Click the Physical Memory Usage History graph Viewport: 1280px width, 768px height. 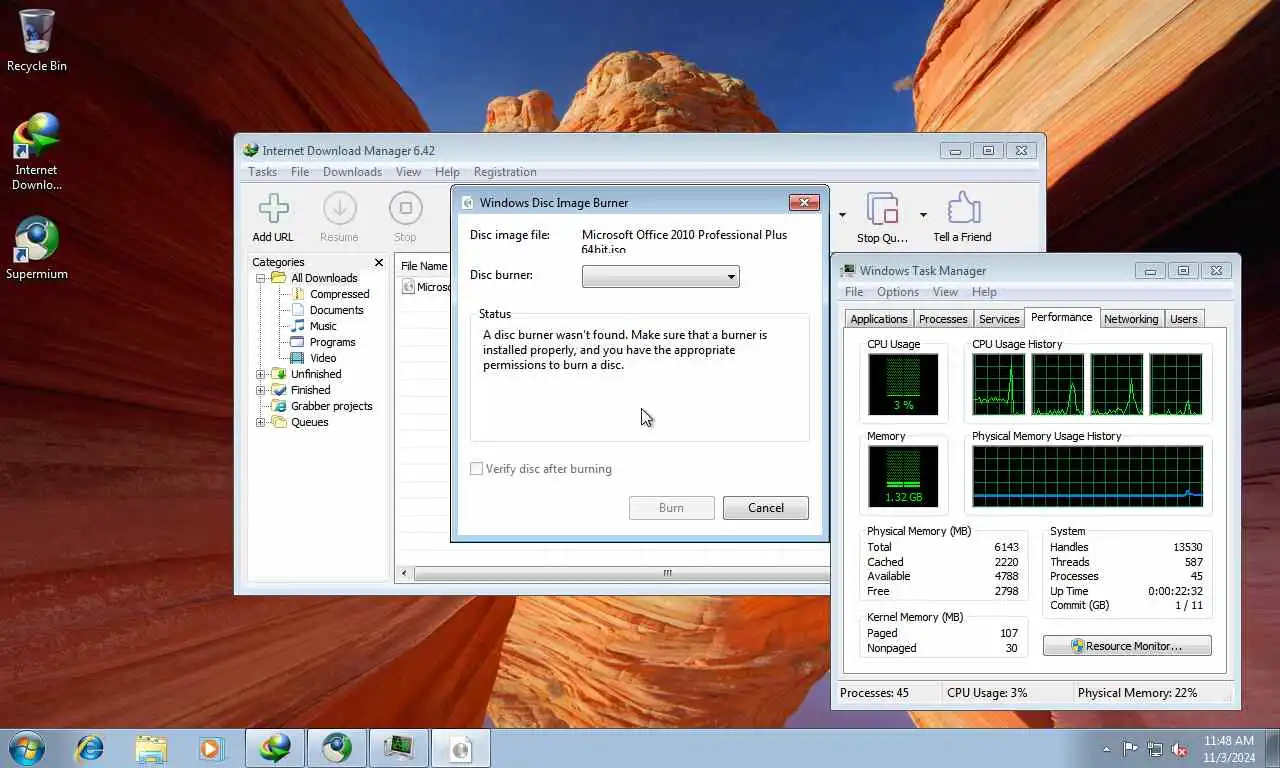click(1088, 476)
